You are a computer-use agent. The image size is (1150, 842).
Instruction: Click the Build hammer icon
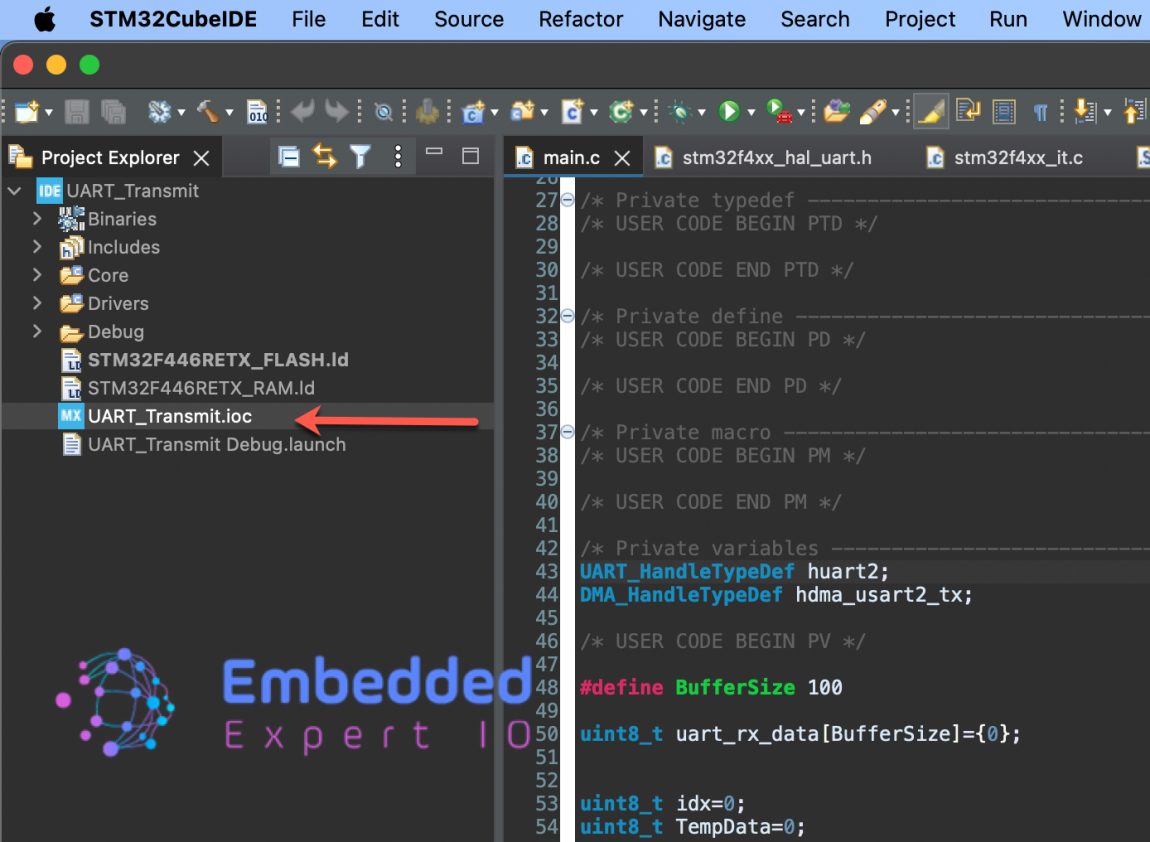coord(207,112)
